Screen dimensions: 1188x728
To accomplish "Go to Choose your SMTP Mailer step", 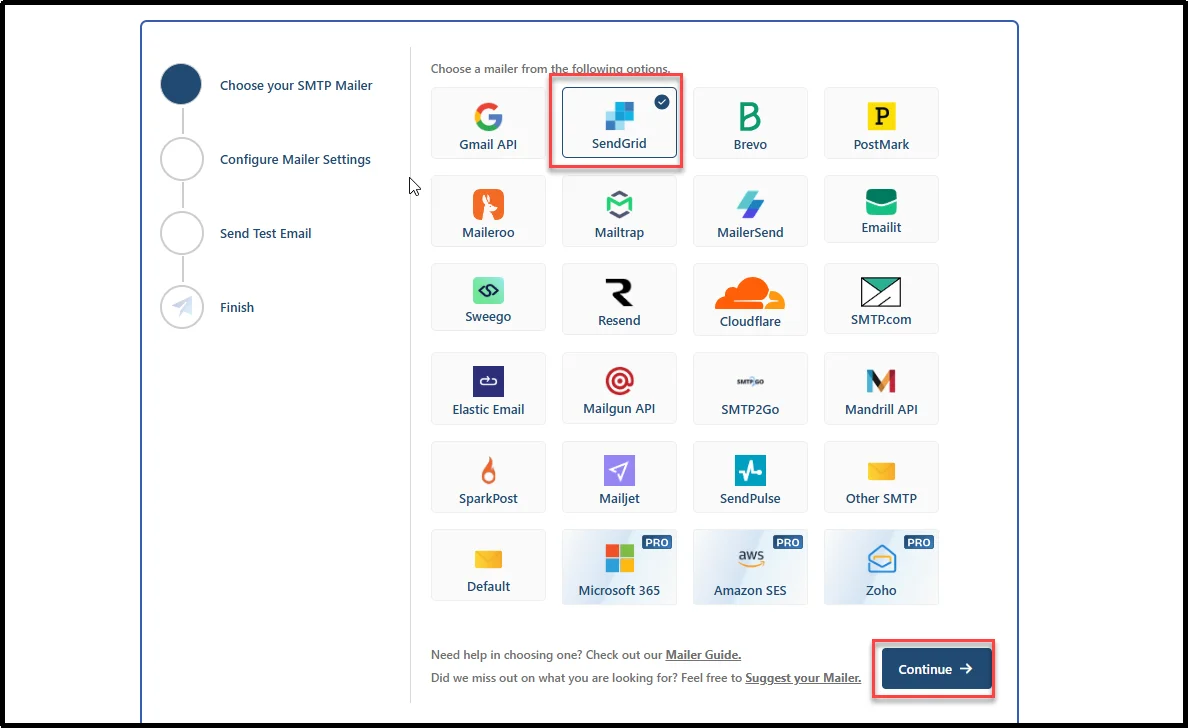I will tap(296, 86).
